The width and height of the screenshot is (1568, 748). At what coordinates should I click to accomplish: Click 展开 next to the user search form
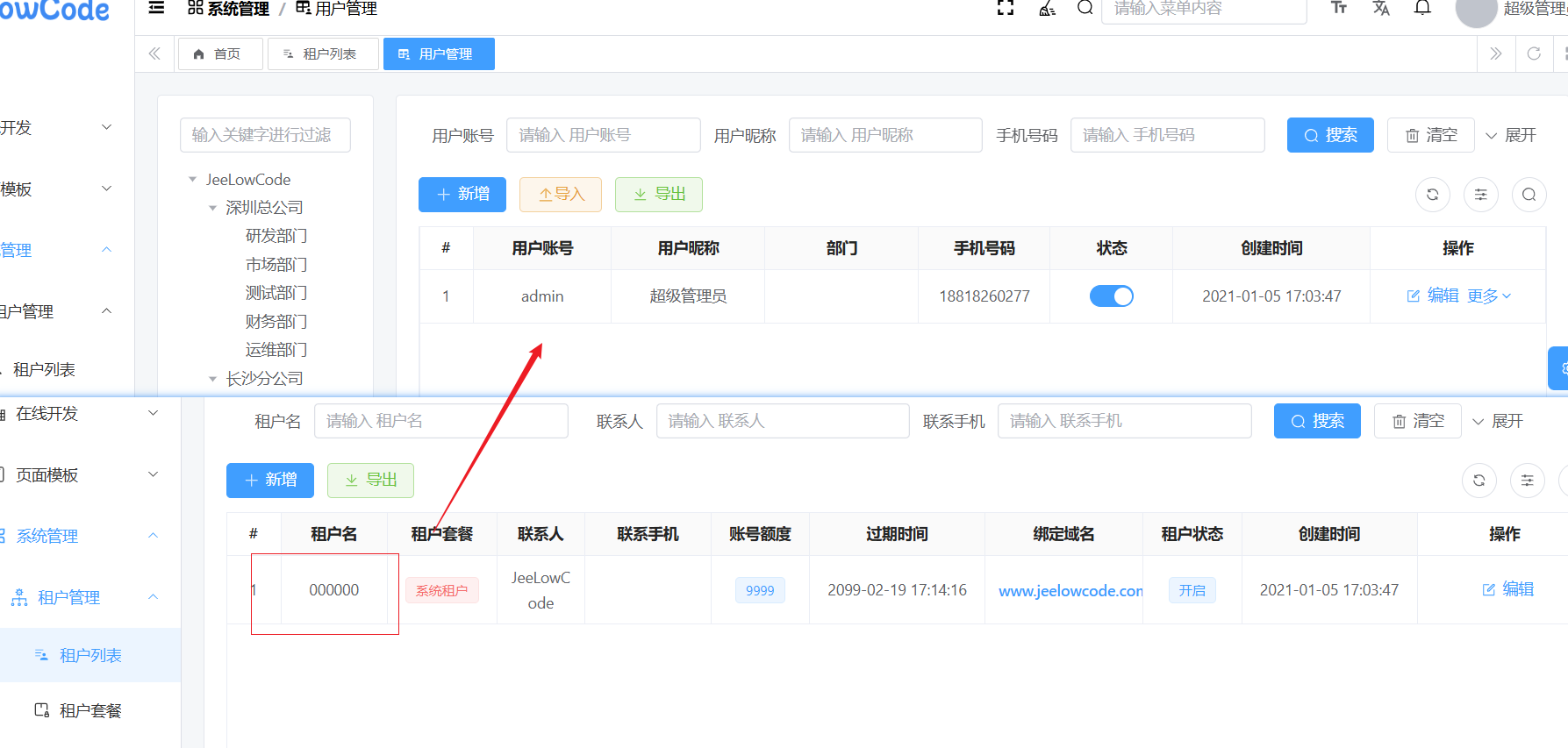[1511, 135]
